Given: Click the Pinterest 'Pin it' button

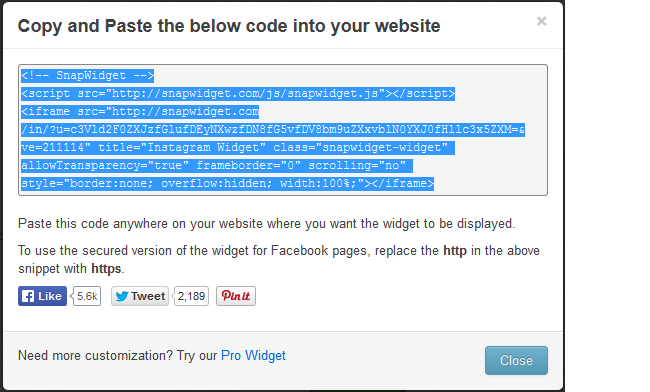Looking at the screenshot, I should coord(236,296).
